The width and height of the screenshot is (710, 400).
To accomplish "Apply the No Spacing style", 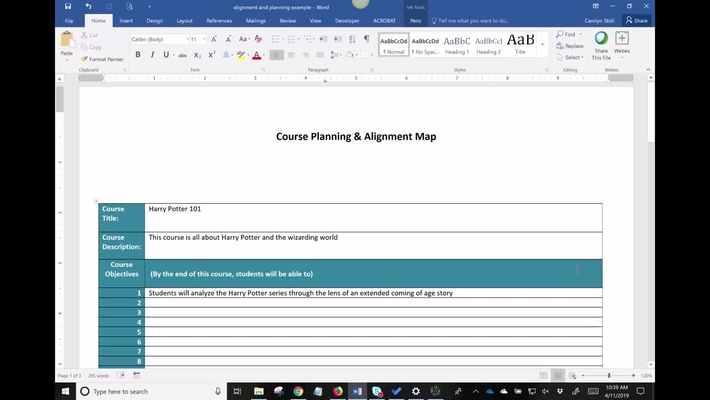I will tap(425, 44).
